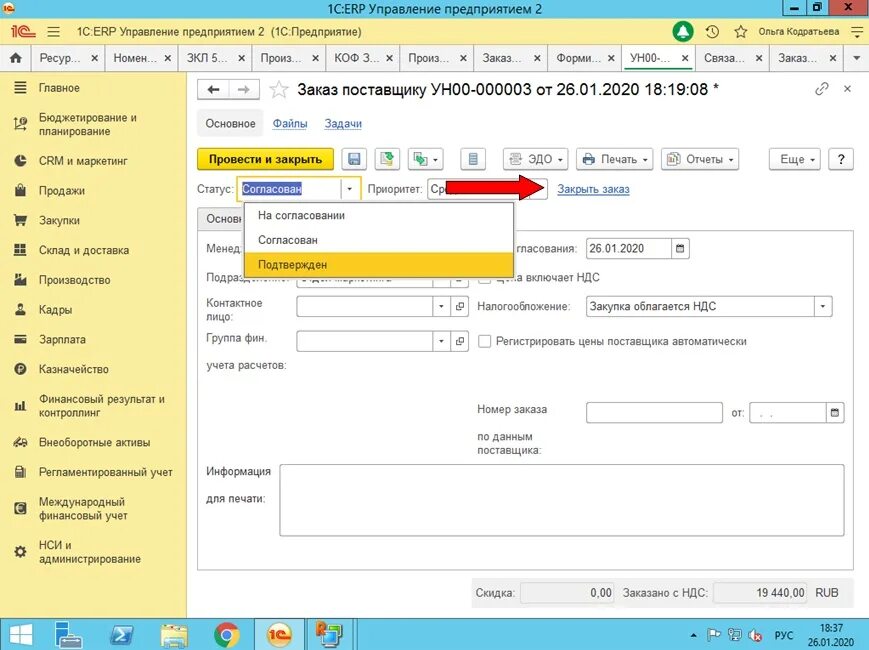Open File Explorer from taskbar
The height and width of the screenshot is (650, 869).
tap(173, 634)
